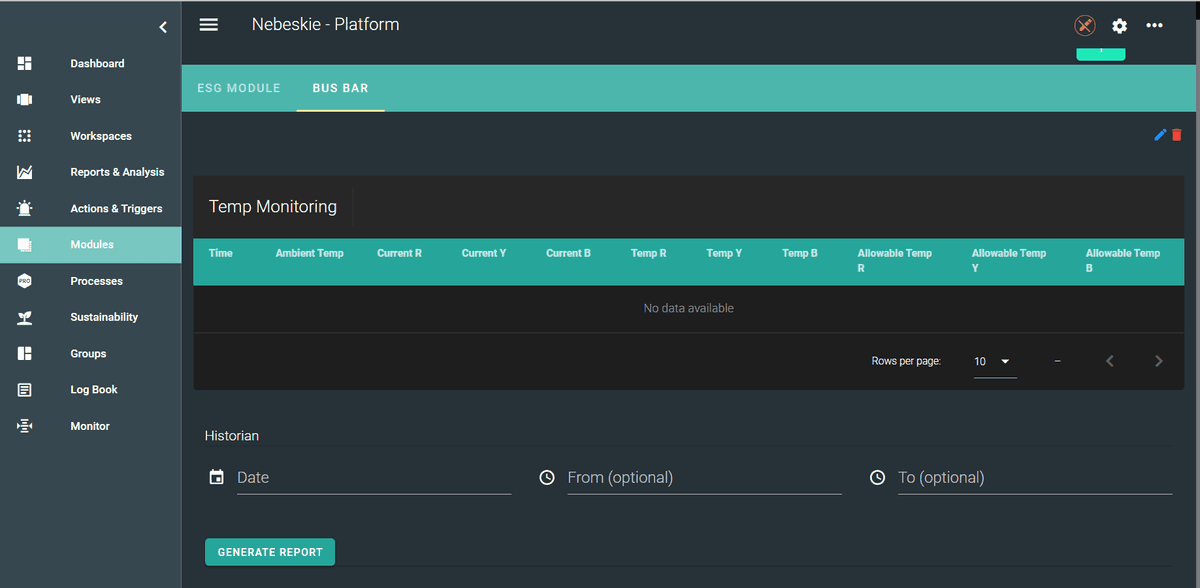The height and width of the screenshot is (588, 1200).
Task: Open the hamburger menu beside Nebeskie - Platform
Action: click(x=208, y=24)
